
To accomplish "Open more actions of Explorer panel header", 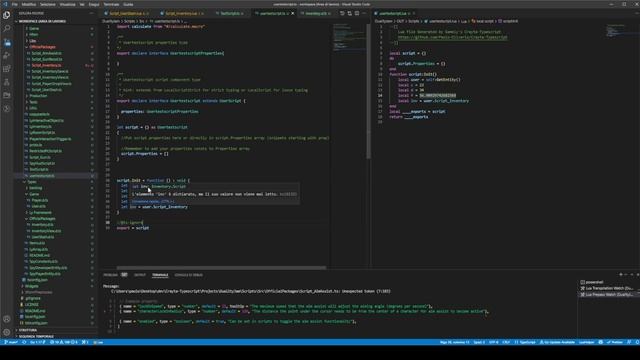I will tap(91, 13).
